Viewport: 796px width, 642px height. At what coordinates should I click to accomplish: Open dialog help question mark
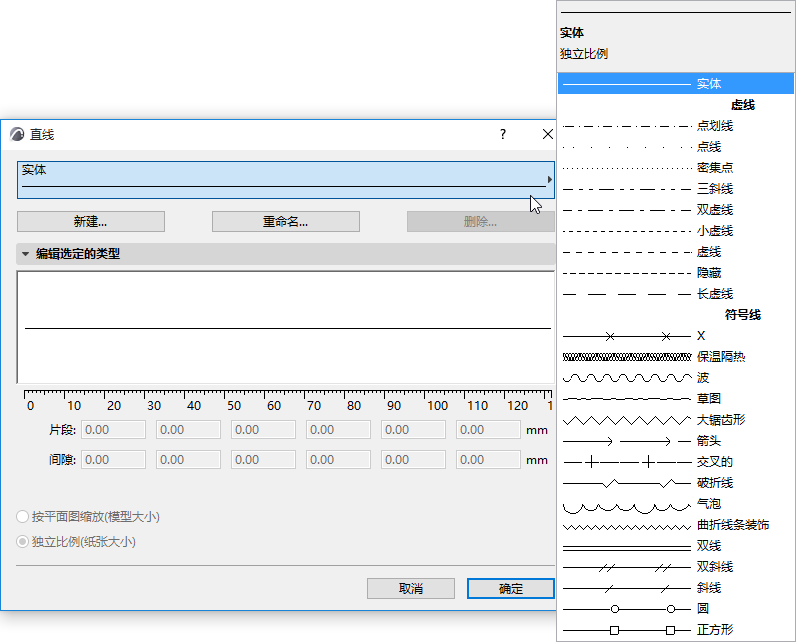[503, 134]
